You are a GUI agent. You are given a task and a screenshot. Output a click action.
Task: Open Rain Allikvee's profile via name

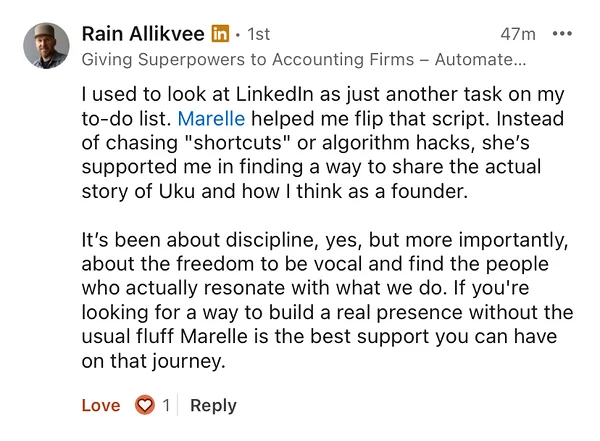click(144, 34)
